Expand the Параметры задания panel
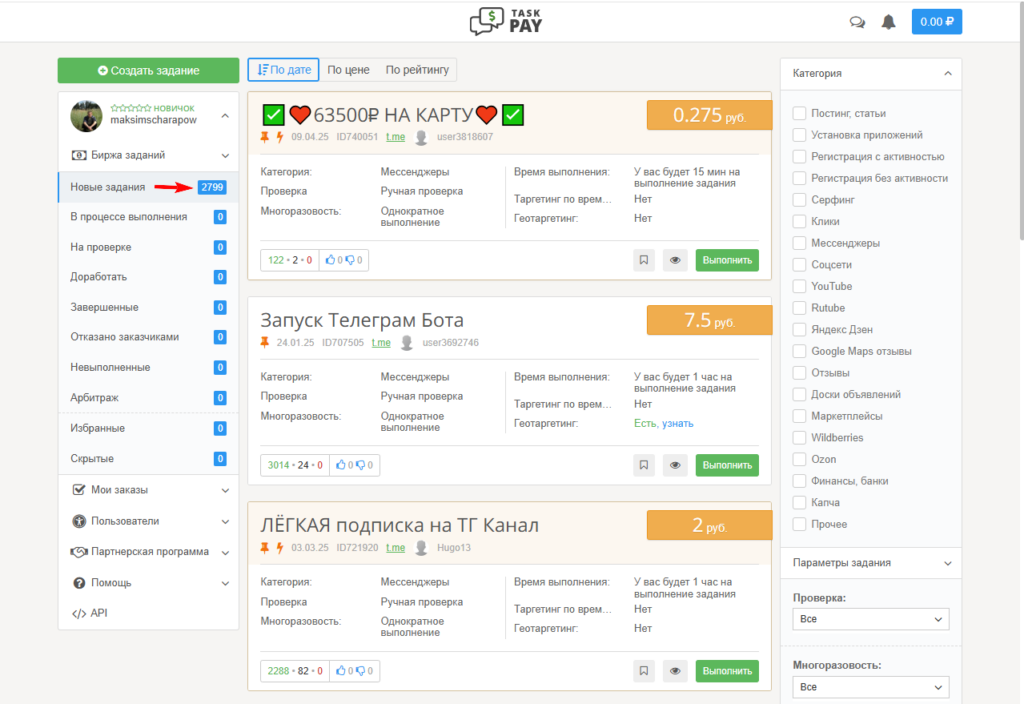 click(871, 563)
